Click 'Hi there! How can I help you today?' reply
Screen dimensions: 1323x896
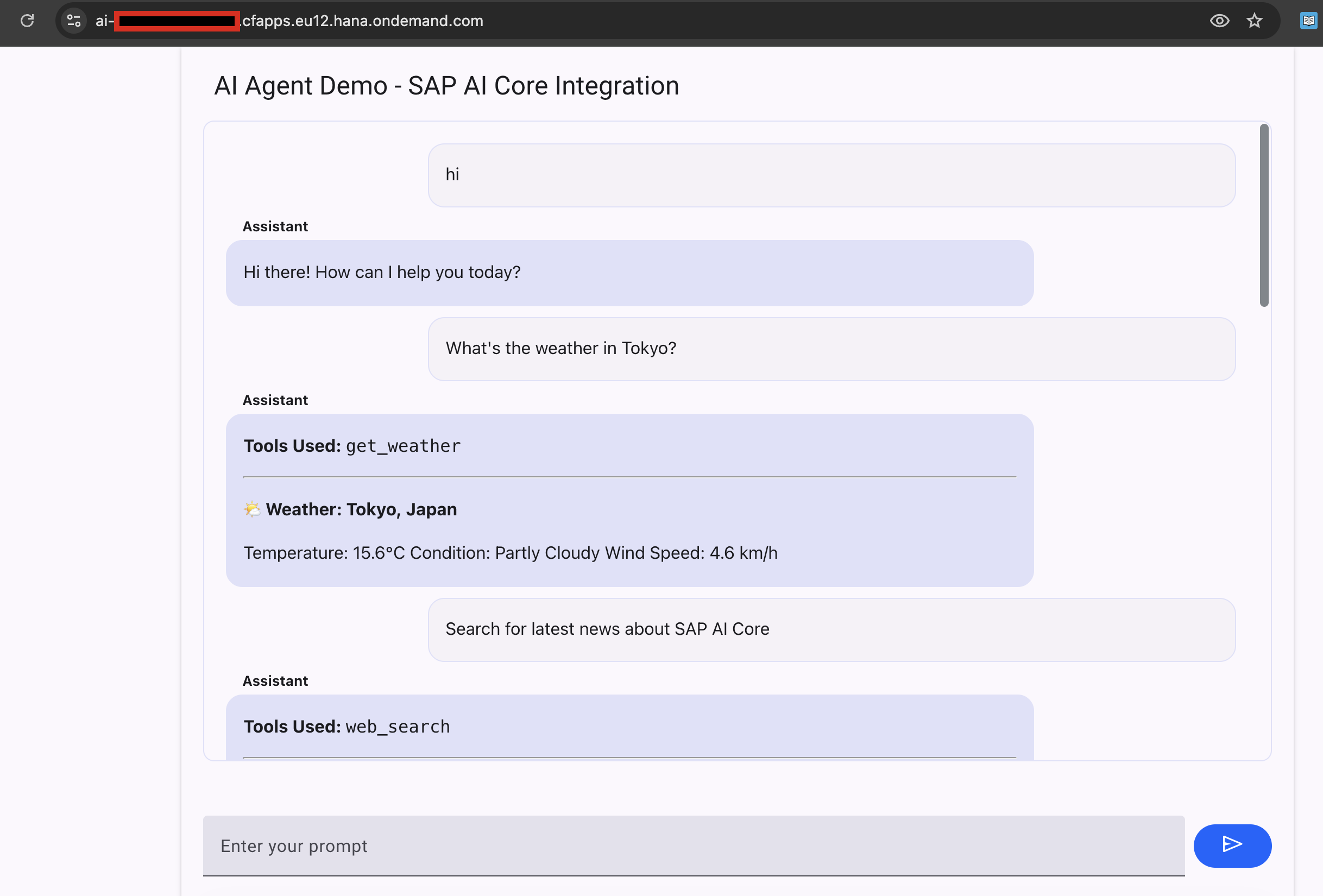[629, 273]
